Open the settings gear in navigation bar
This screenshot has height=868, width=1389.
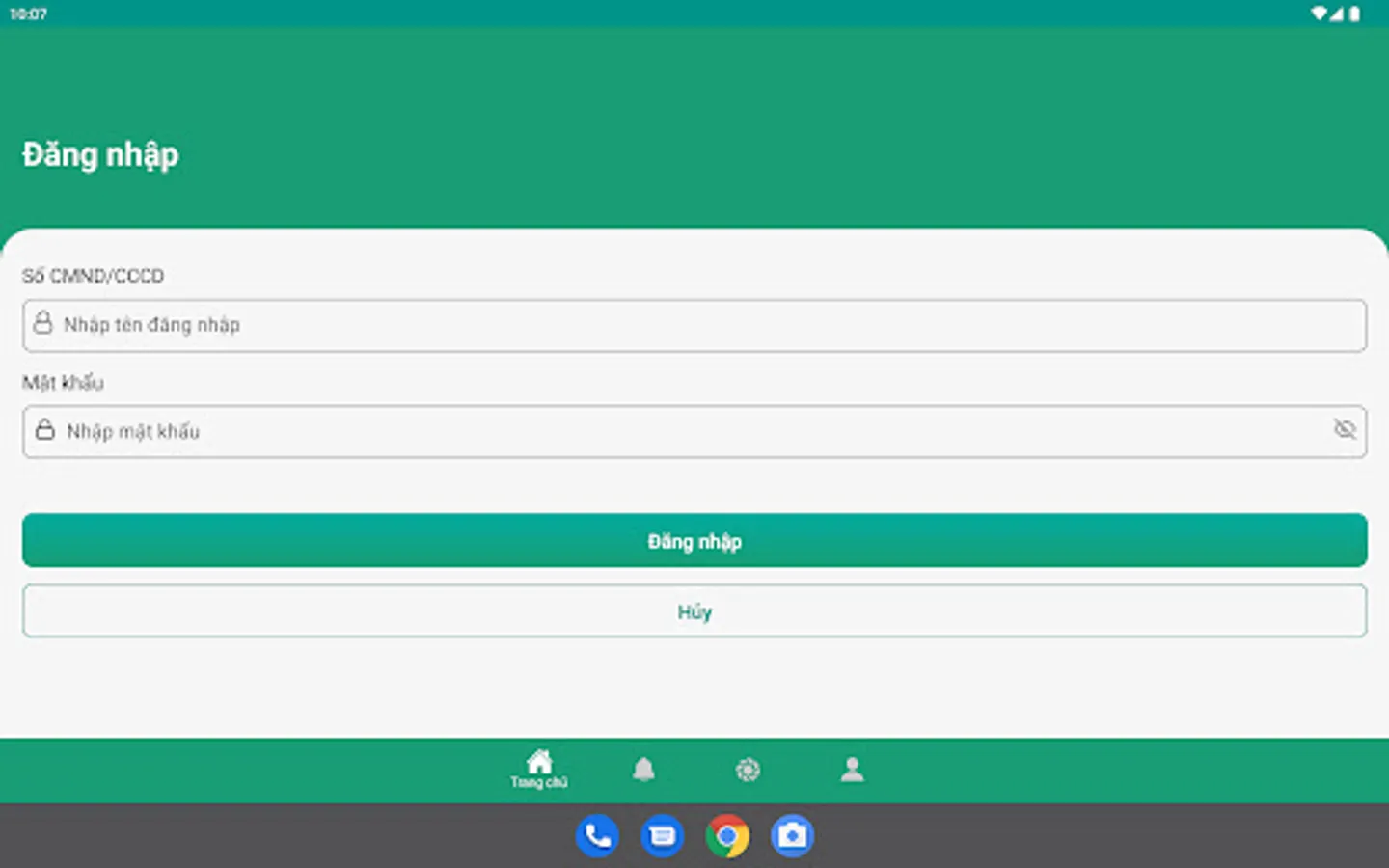pyautogui.click(x=749, y=770)
